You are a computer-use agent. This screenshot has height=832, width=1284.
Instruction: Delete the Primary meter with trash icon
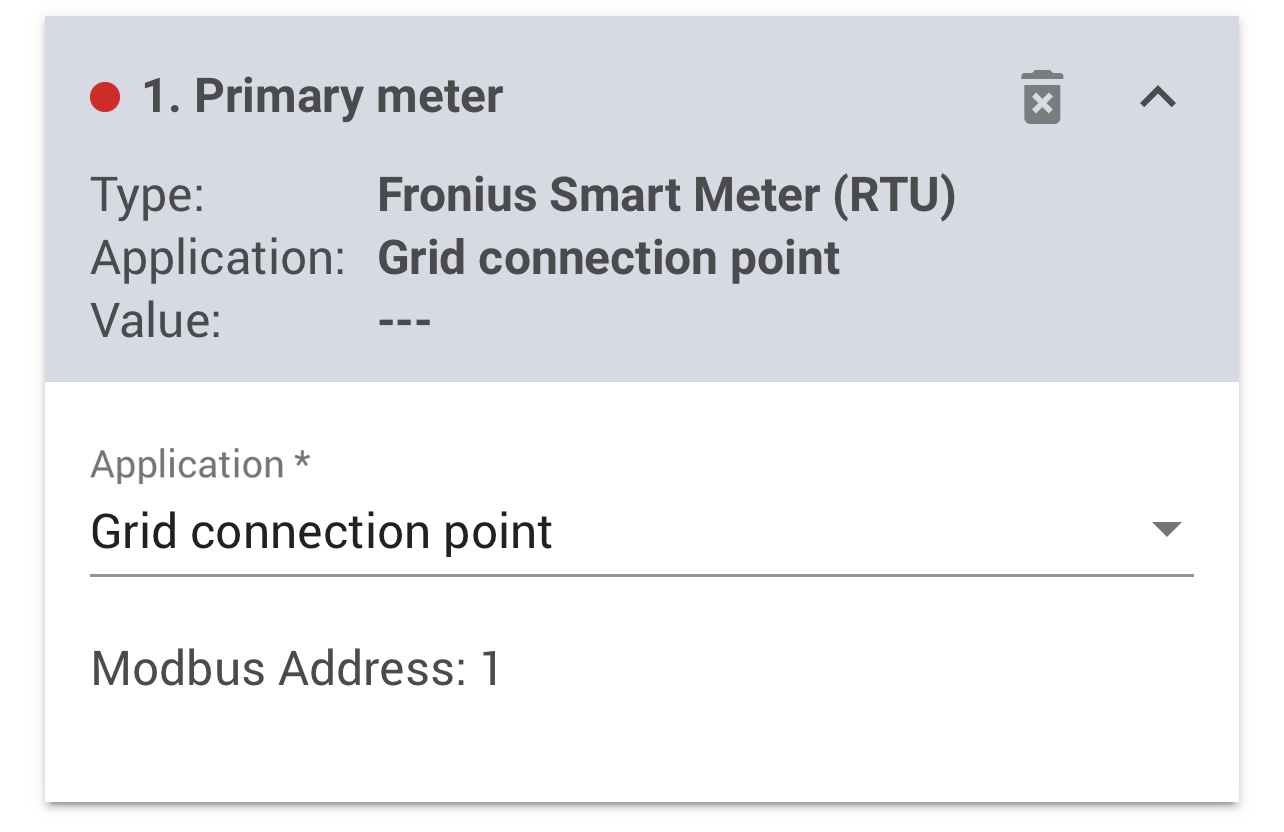click(x=1041, y=98)
